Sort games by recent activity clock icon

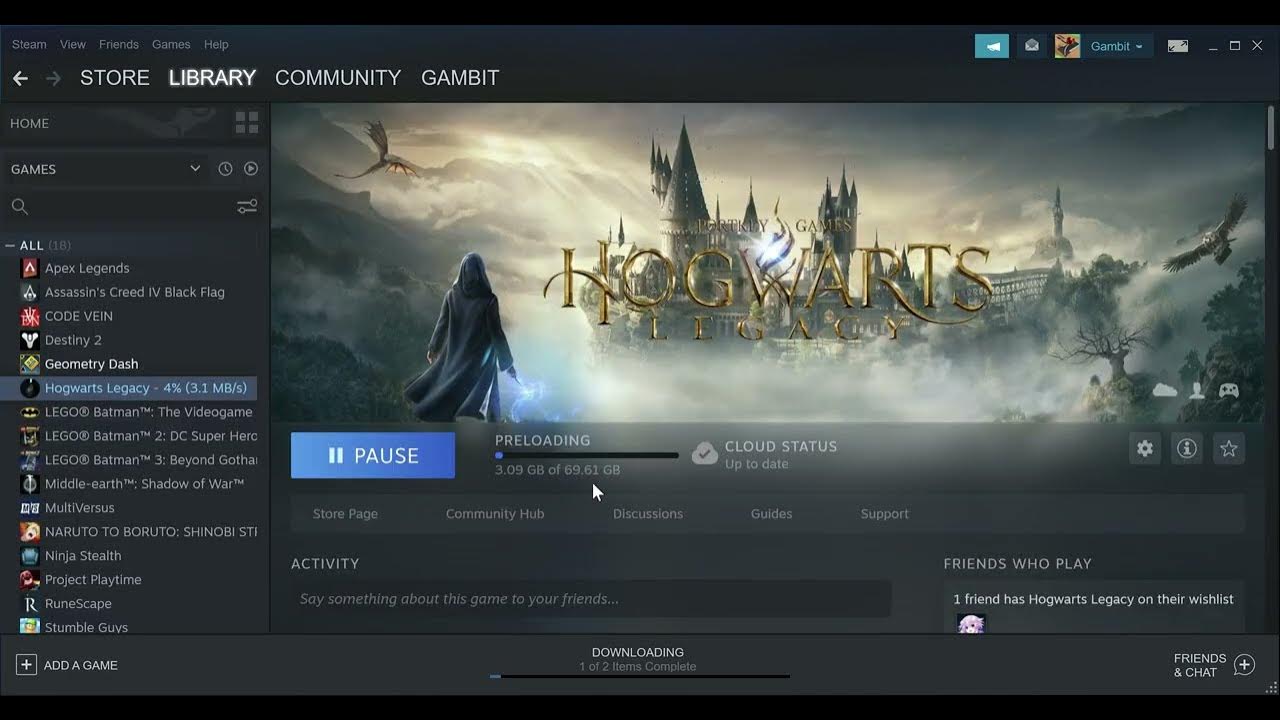coord(225,169)
